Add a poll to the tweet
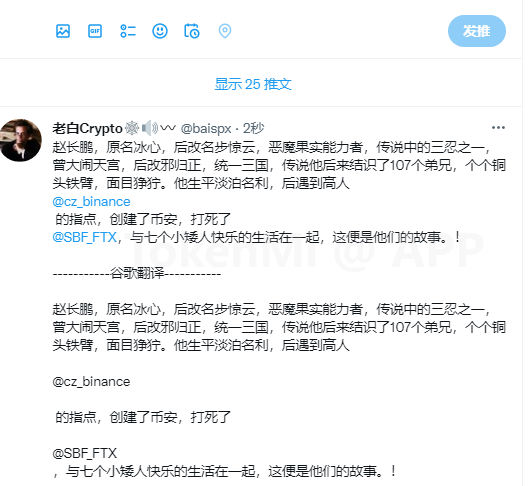This screenshot has height=486, width=530. click(128, 31)
